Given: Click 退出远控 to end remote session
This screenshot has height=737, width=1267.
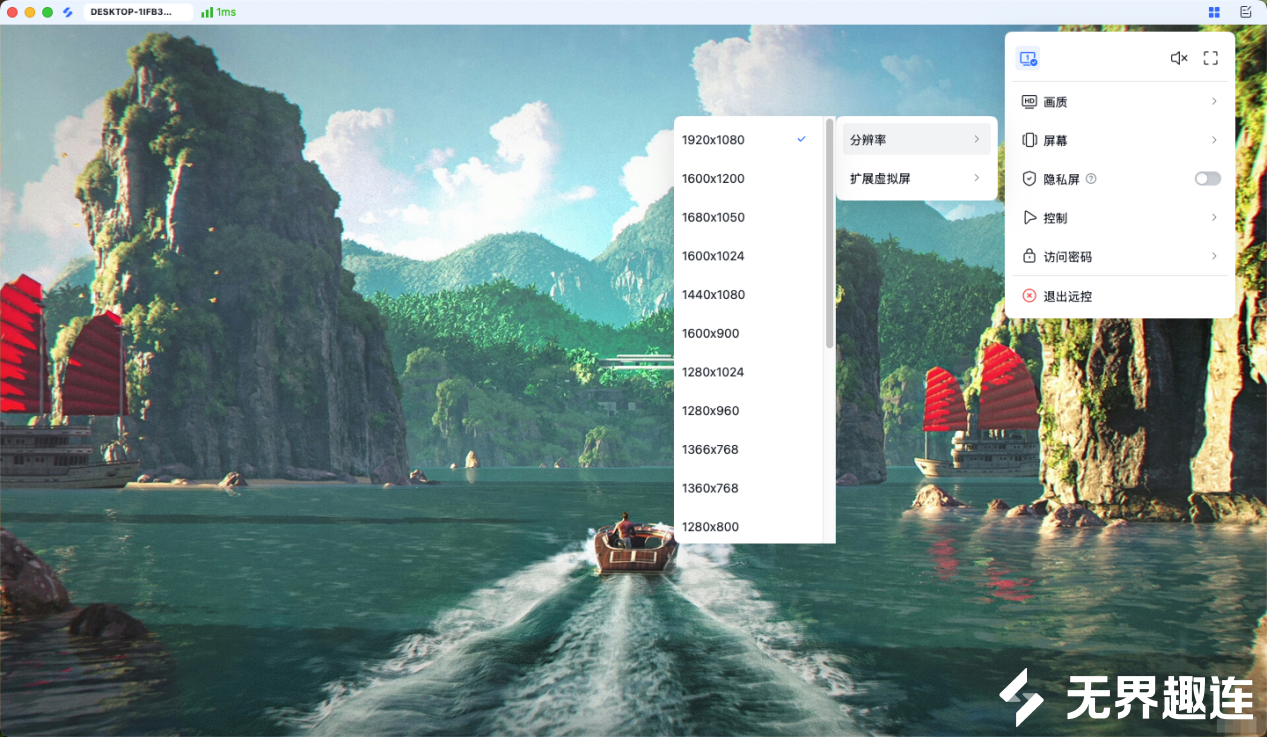Looking at the screenshot, I should (x=1120, y=296).
